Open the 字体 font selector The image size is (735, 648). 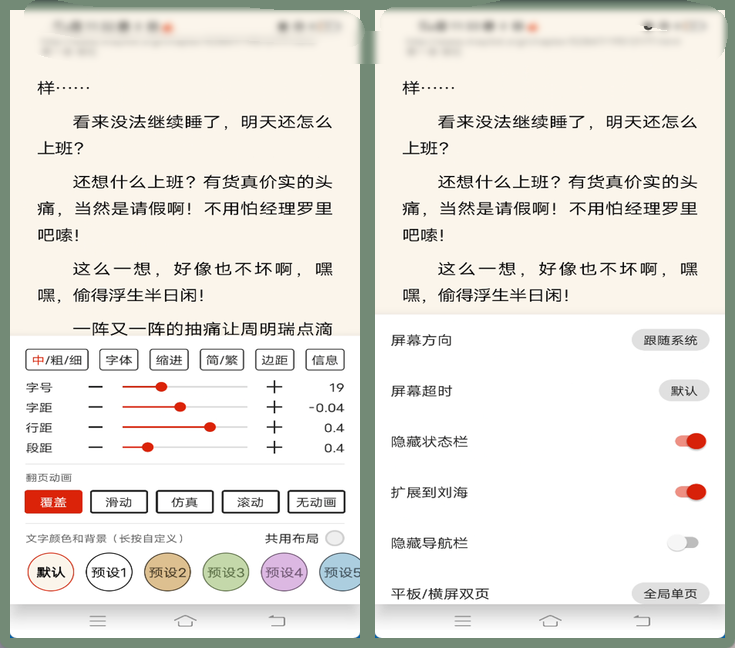pos(119,360)
